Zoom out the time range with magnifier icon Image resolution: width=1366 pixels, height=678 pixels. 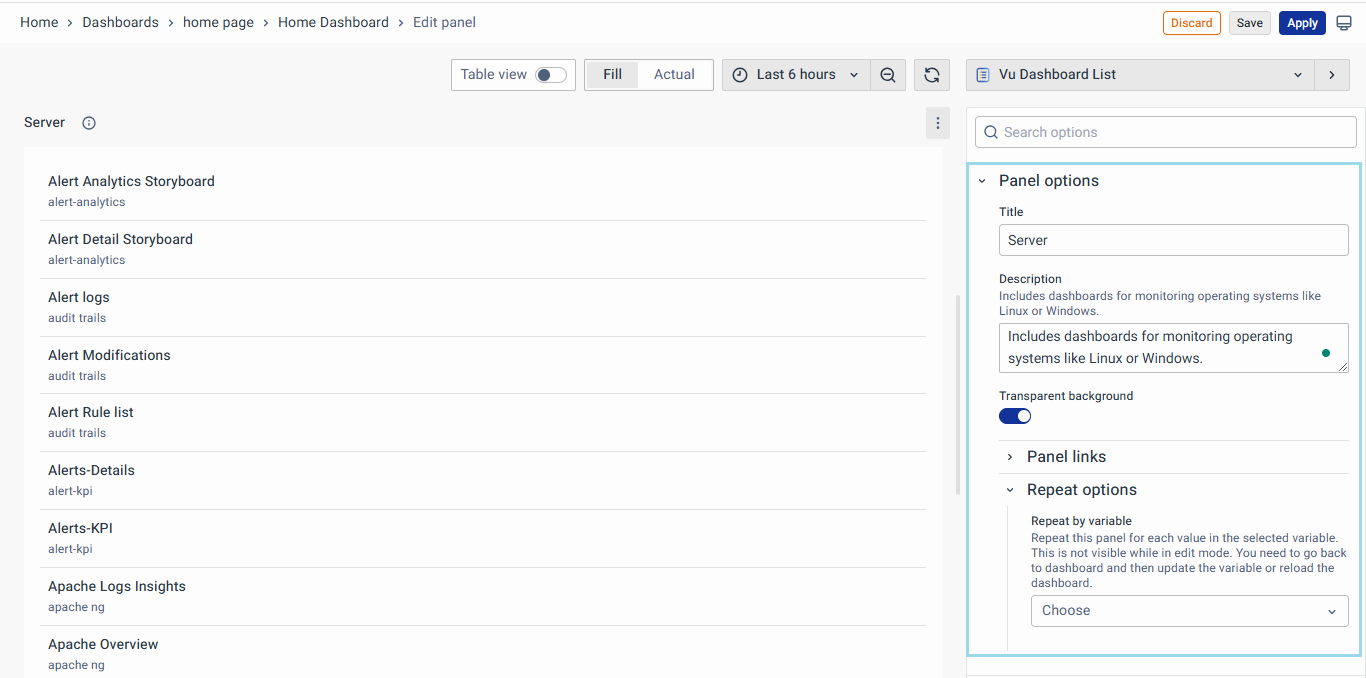[x=888, y=74]
